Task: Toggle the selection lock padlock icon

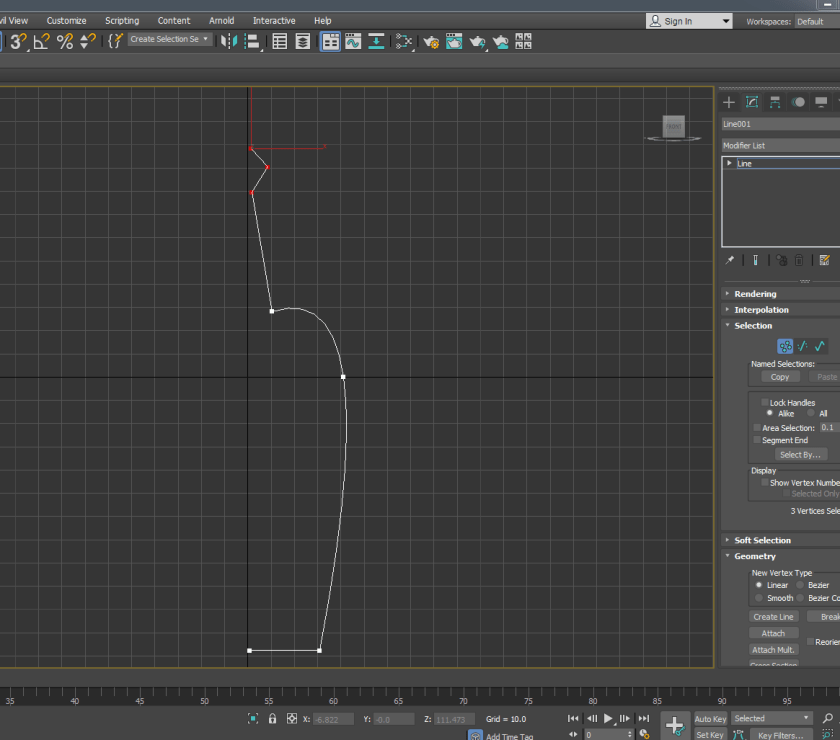Action: click(x=272, y=719)
